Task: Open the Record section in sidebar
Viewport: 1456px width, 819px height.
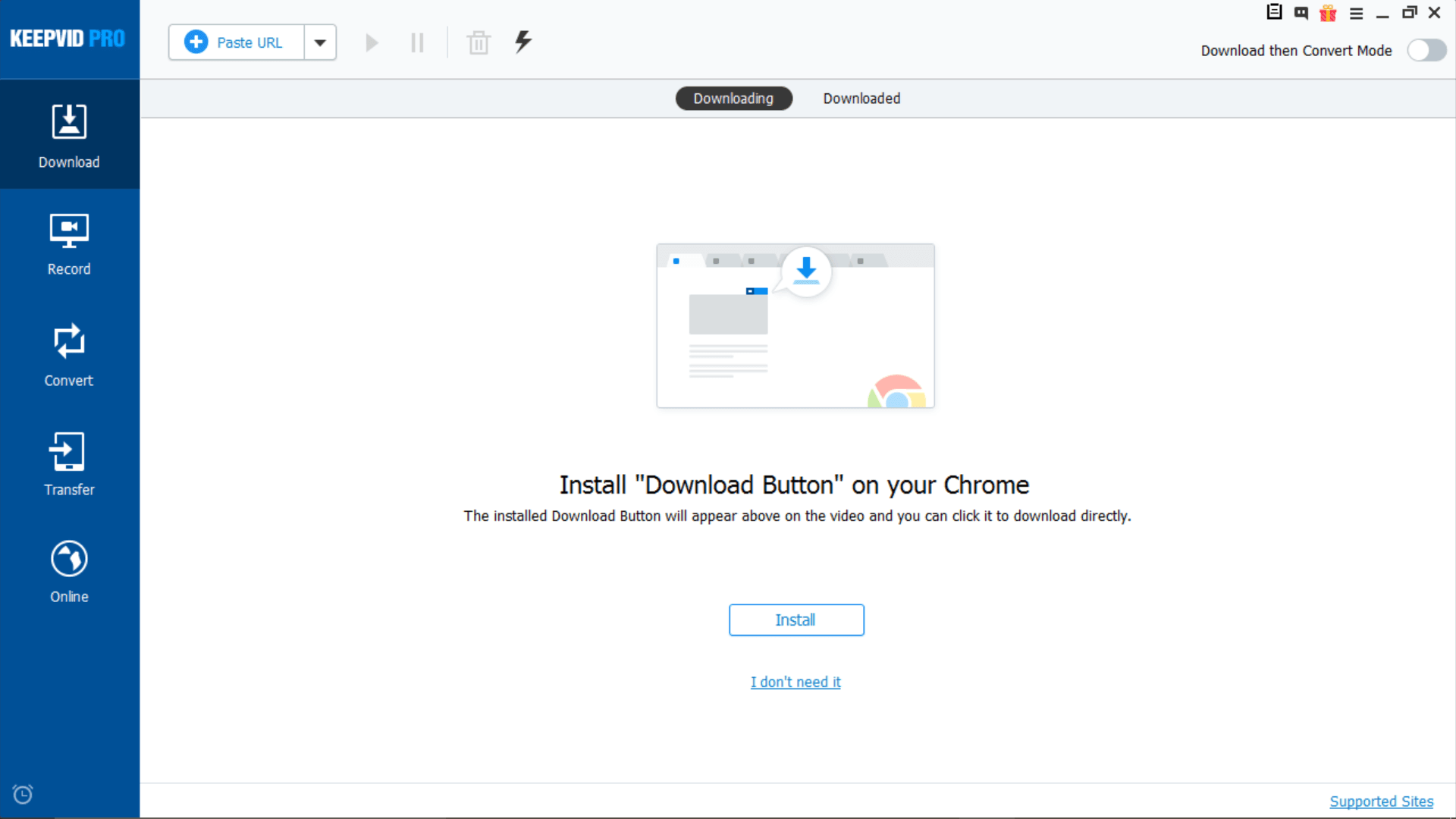Action: click(x=69, y=244)
